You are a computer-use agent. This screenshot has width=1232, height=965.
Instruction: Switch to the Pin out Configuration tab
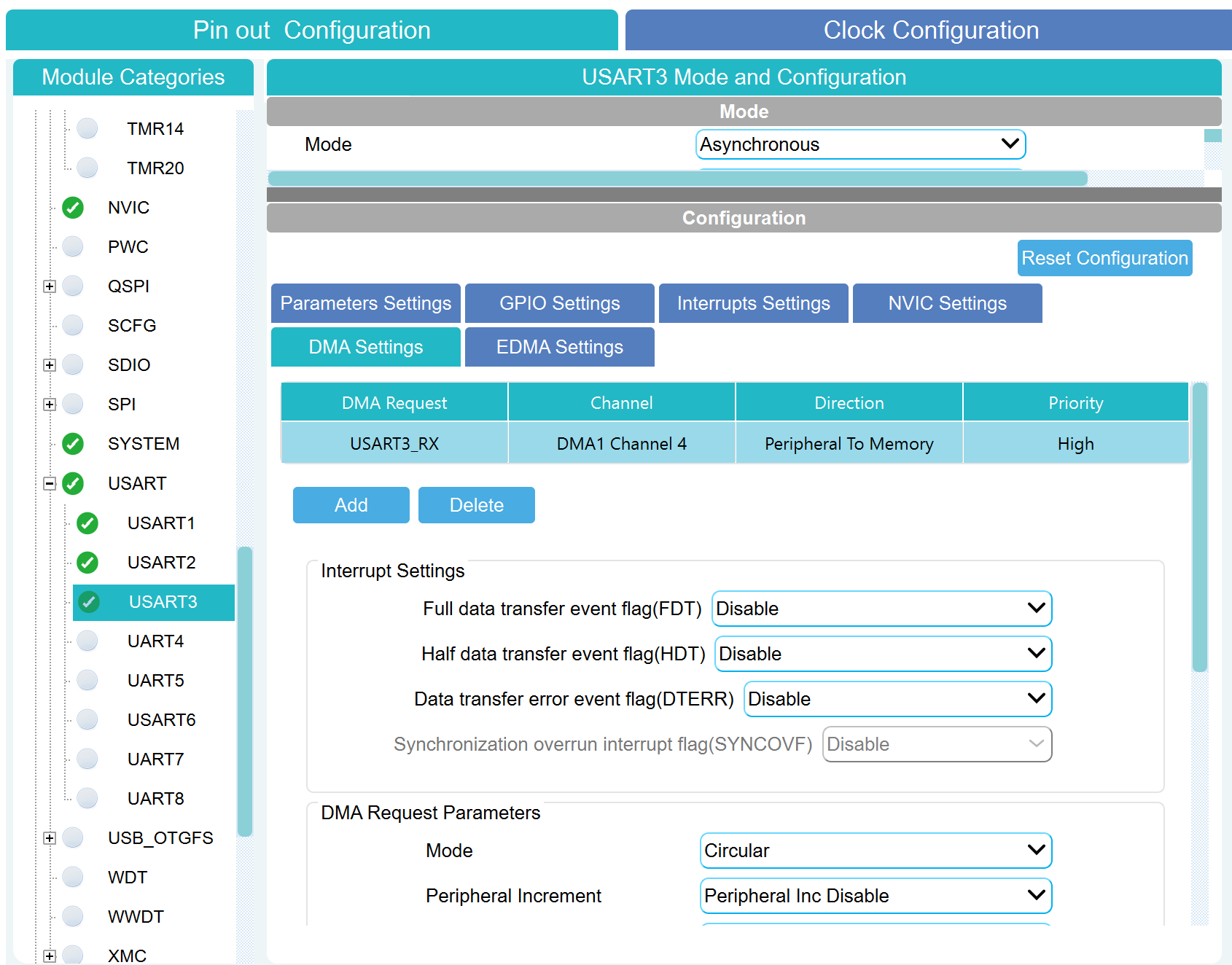click(x=312, y=30)
